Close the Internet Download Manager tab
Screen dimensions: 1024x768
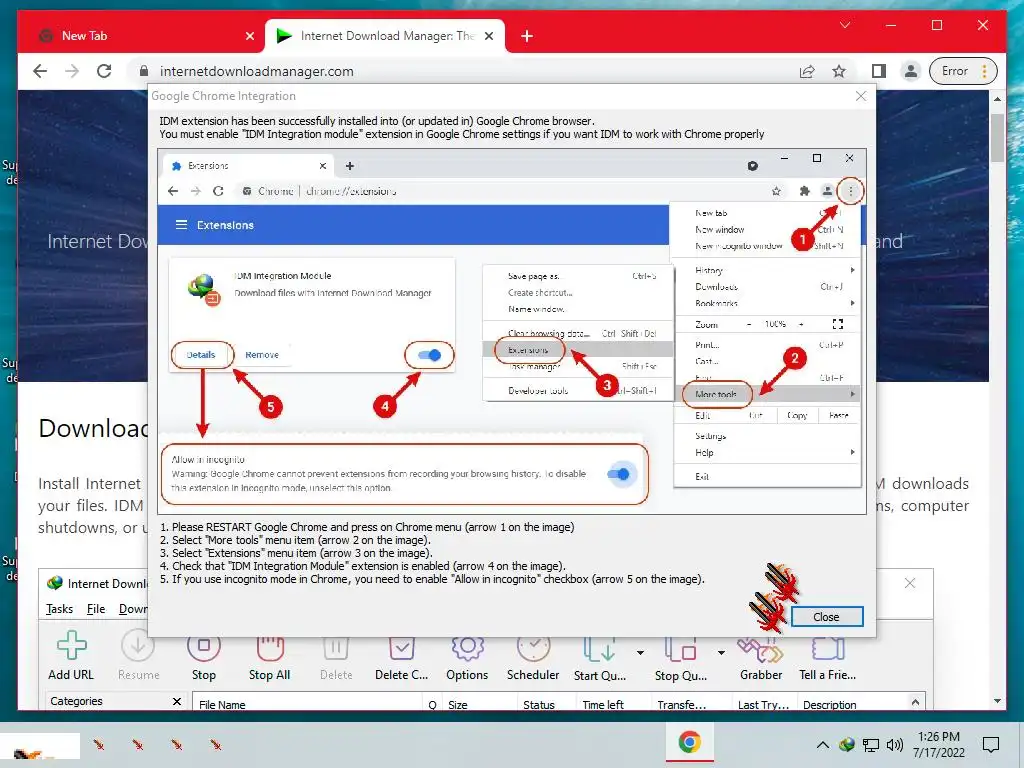click(488, 36)
